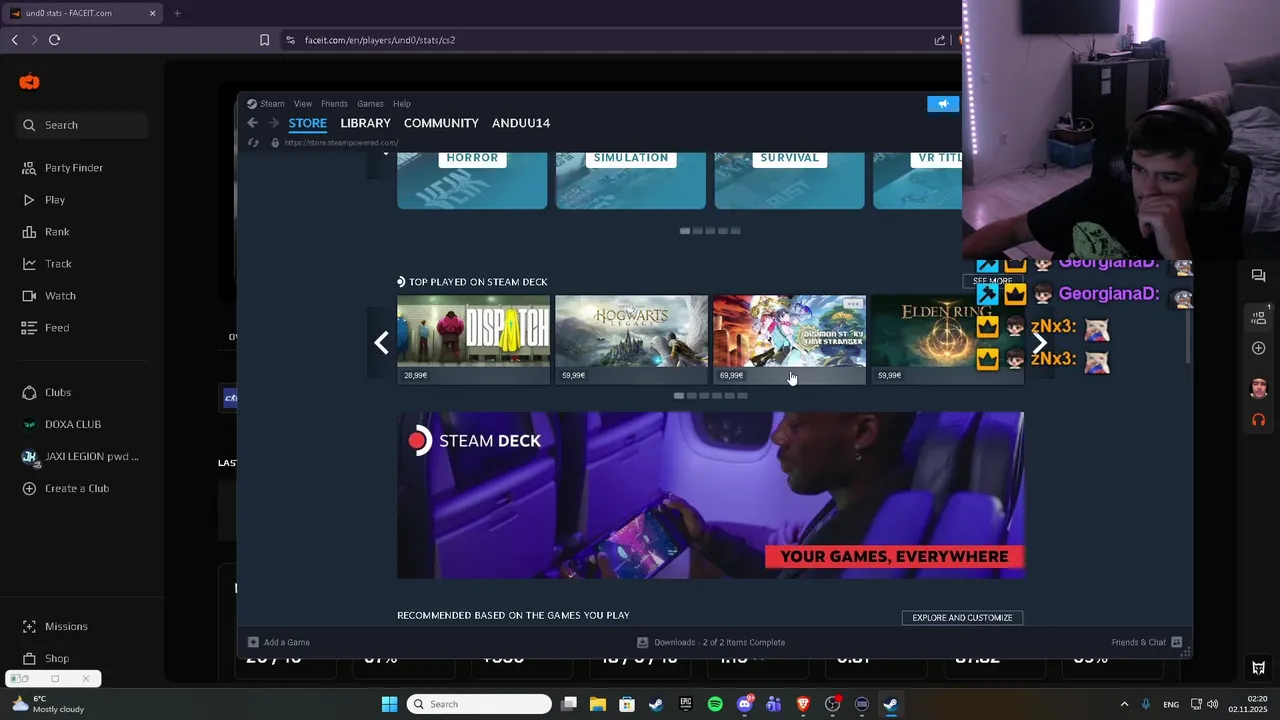Open Discord from the taskbar
The width and height of the screenshot is (1280, 720).
[744, 704]
